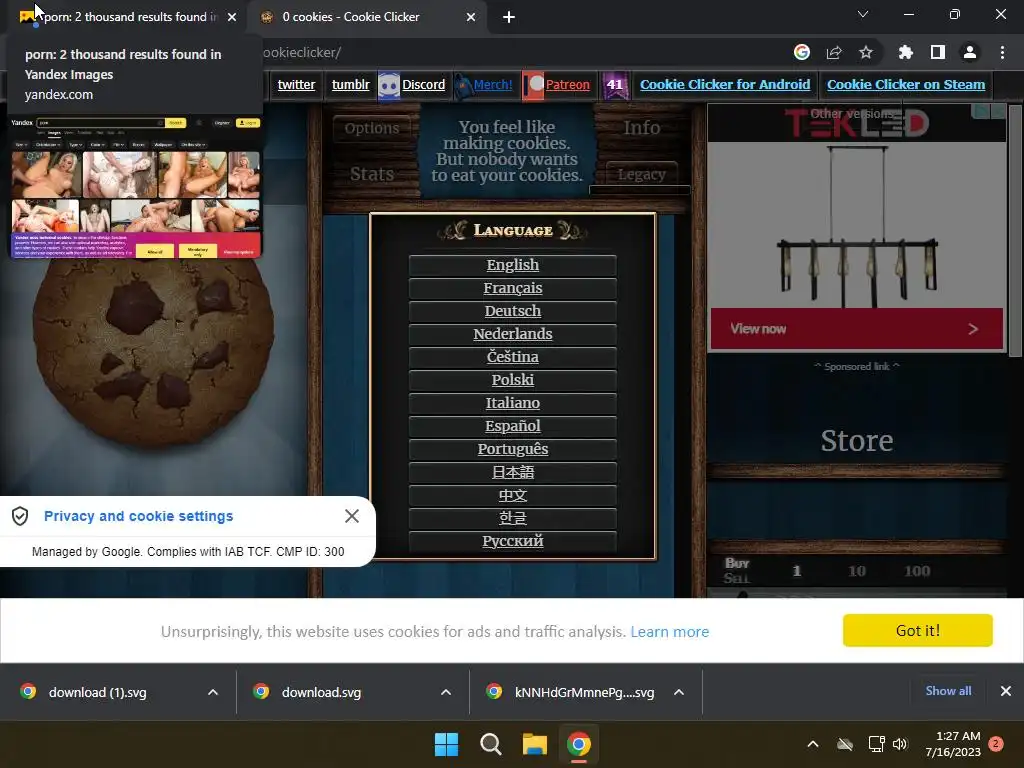Open Privacy and cookie settings
The height and width of the screenshot is (768, 1024).
pyautogui.click(x=138, y=517)
